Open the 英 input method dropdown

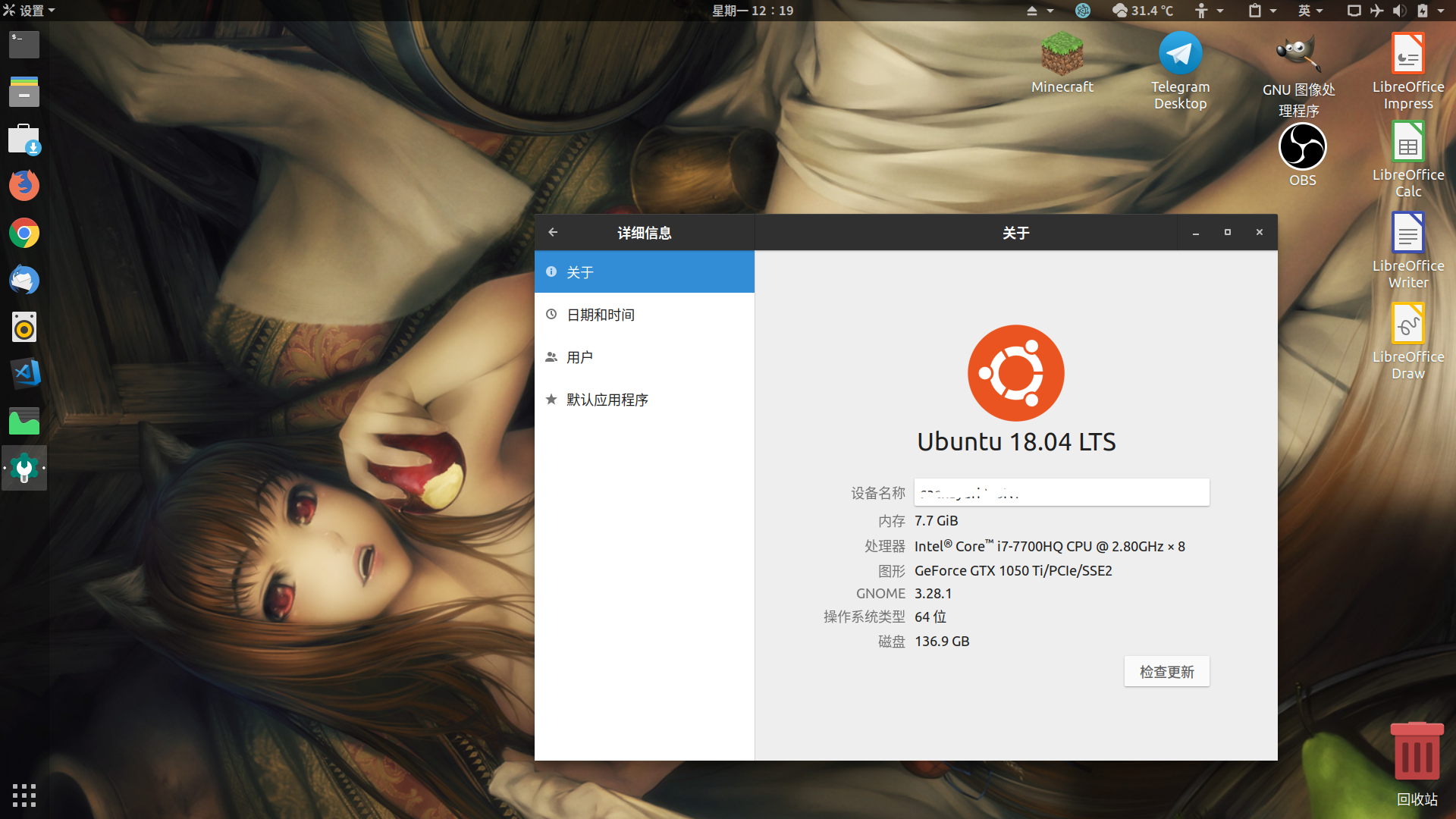pos(1310,11)
